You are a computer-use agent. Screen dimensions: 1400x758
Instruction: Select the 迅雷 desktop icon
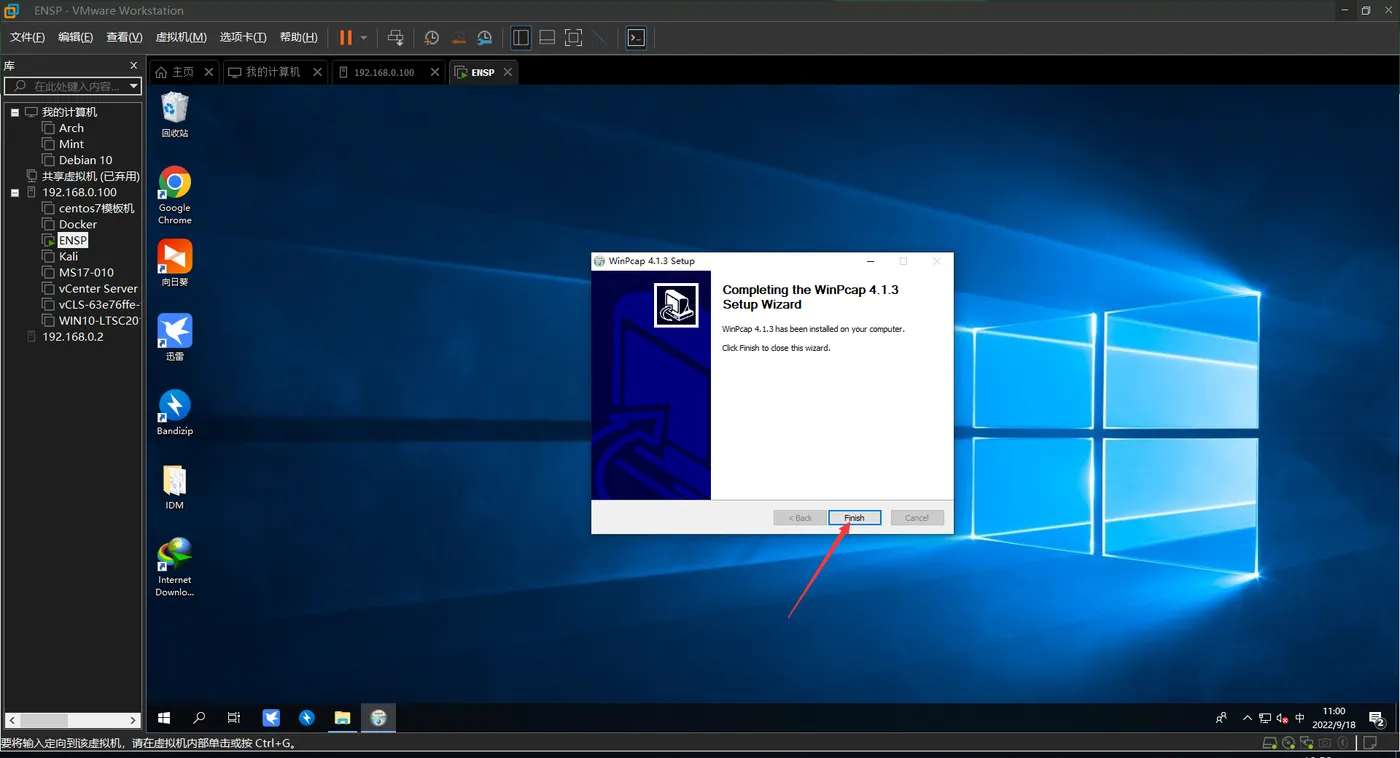tap(175, 337)
